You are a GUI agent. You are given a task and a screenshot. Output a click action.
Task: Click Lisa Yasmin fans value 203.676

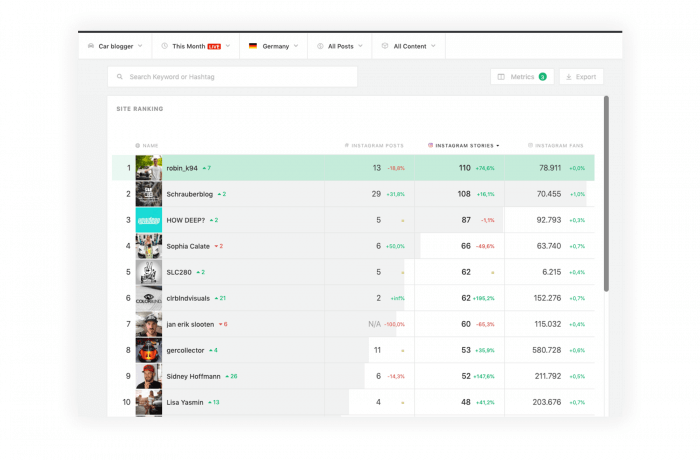pos(546,402)
